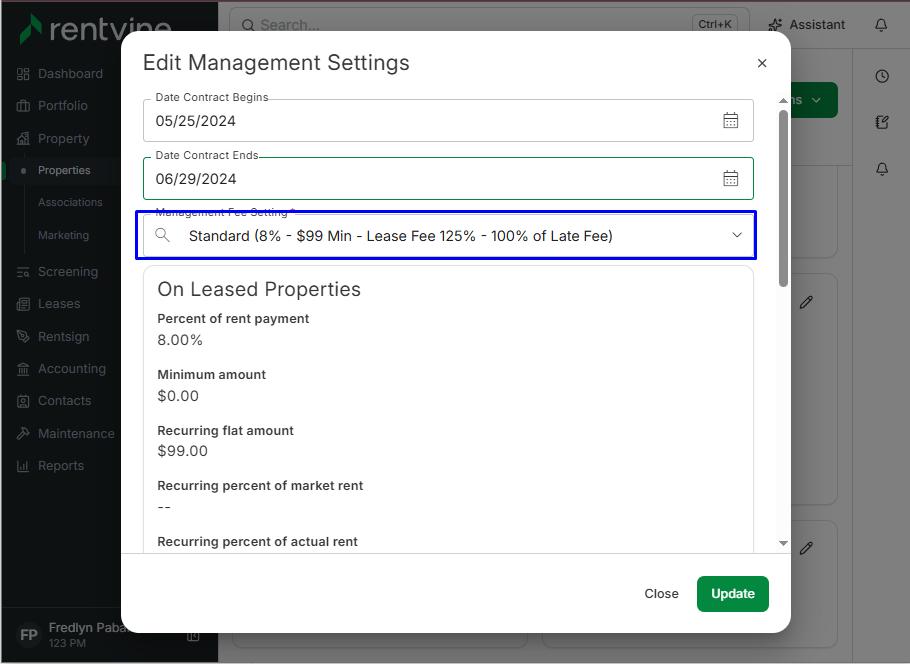Click the Rentvine logo
This screenshot has width=910, height=664.
point(95,29)
